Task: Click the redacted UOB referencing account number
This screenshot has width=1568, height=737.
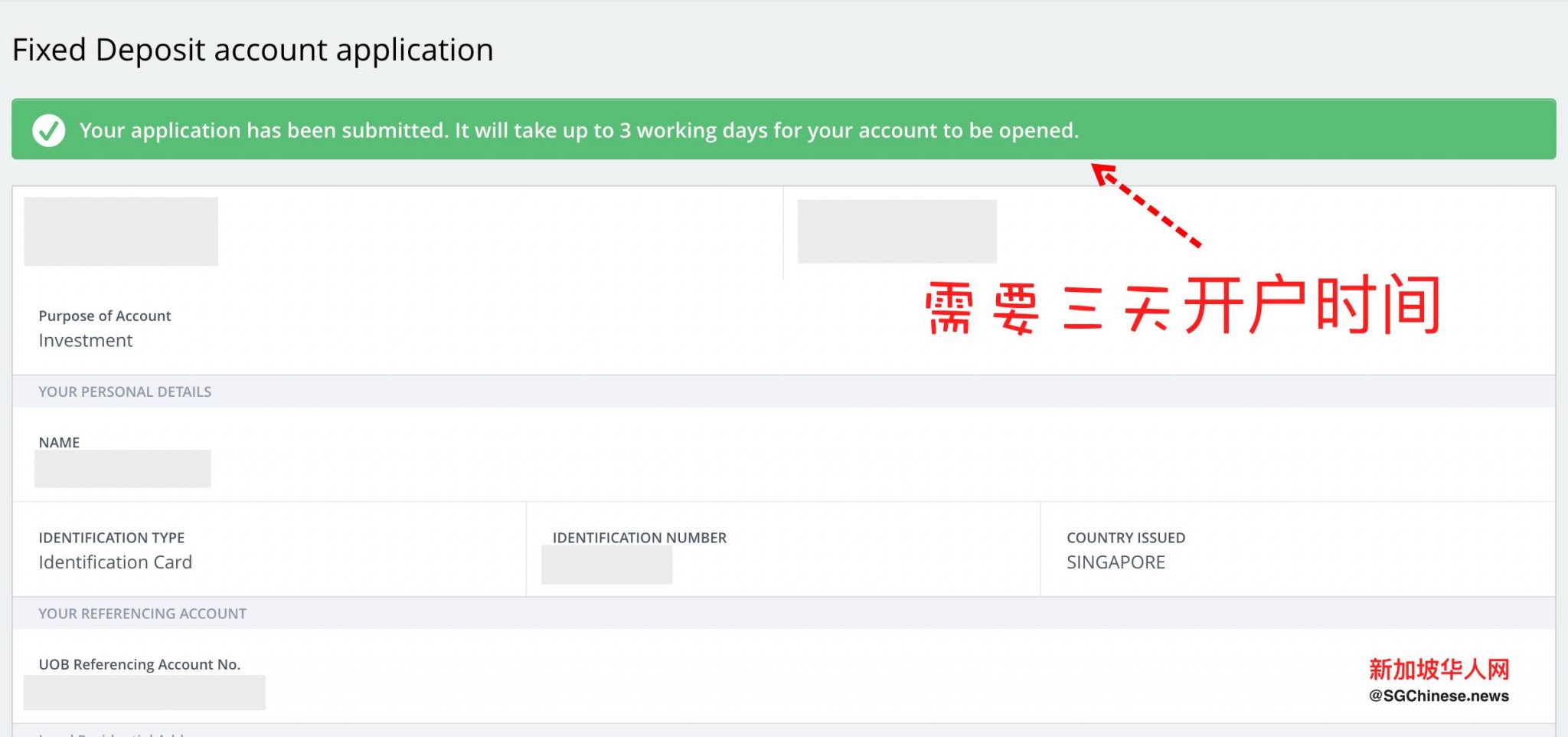Action: point(145,693)
